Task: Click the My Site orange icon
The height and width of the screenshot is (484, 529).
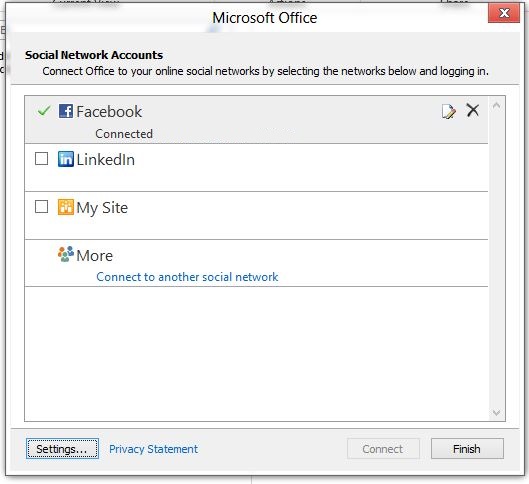Action: pos(66,207)
